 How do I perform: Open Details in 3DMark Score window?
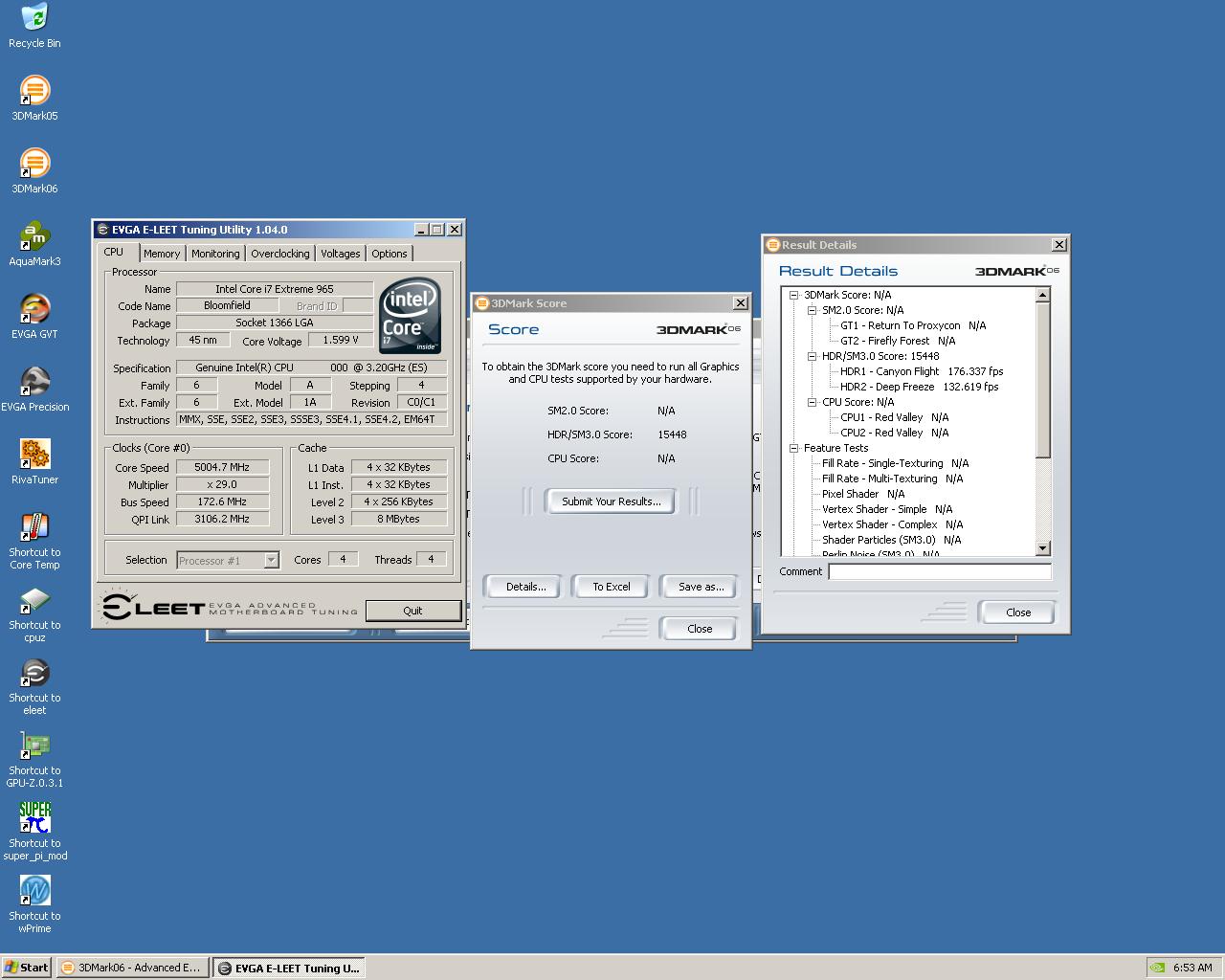[x=525, y=587]
